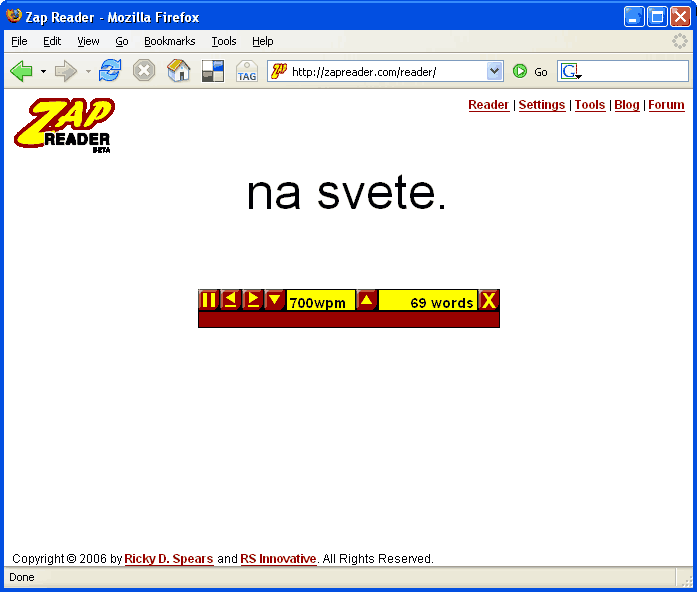The image size is (697, 592).
Task: Click the 700wpm speed display
Action: 320,301
